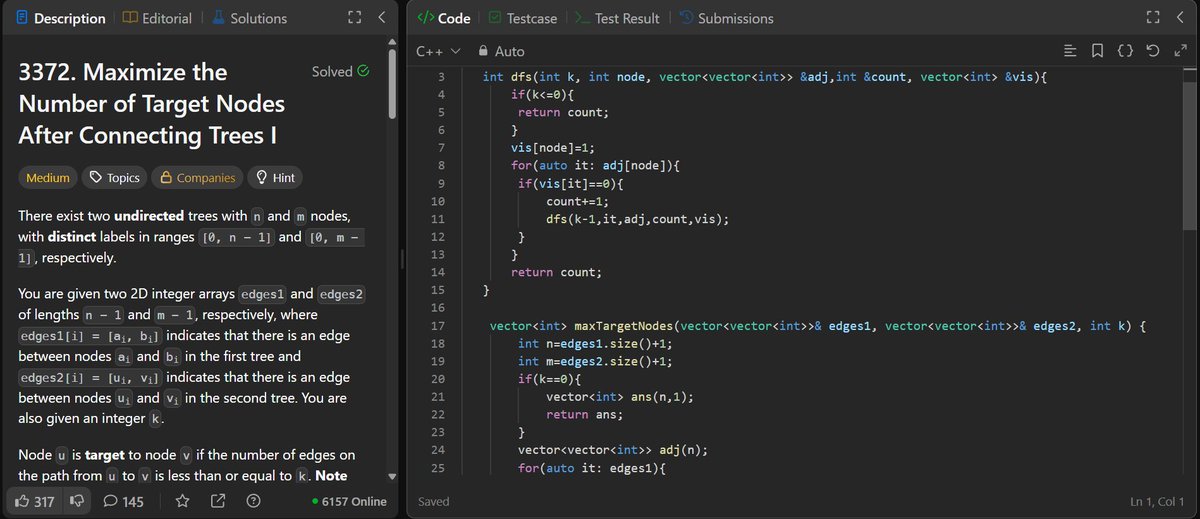Open the Solutions tab

[249, 18]
